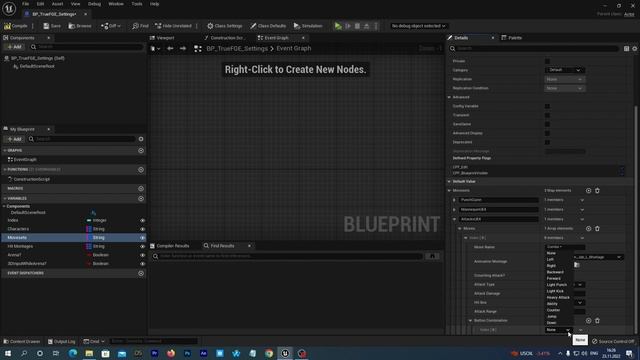
Task: Collapse the Advanced section in Details
Action: tap(449, 97)
